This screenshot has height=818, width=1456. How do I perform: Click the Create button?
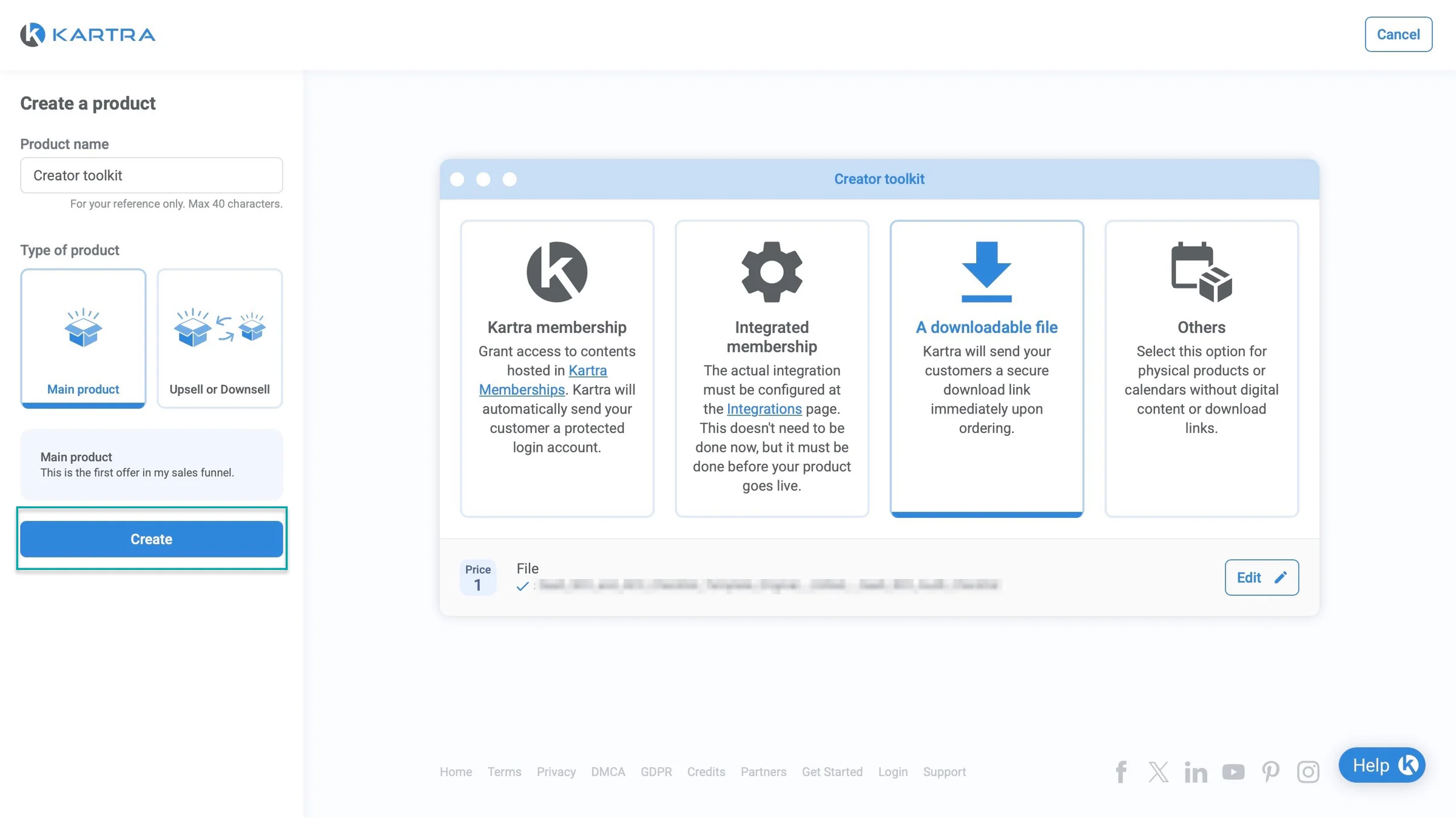tap(152, 539)
